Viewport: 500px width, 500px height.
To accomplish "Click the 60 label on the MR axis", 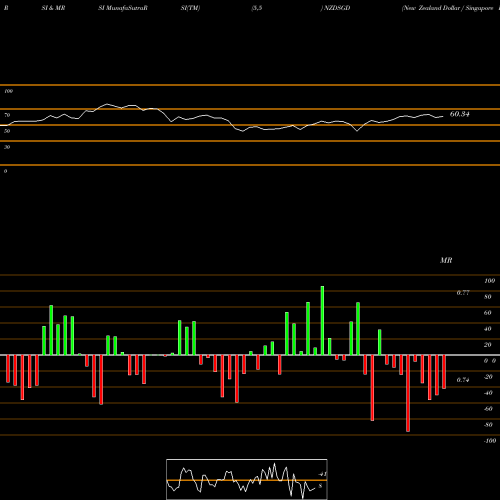I will (488, 313).
